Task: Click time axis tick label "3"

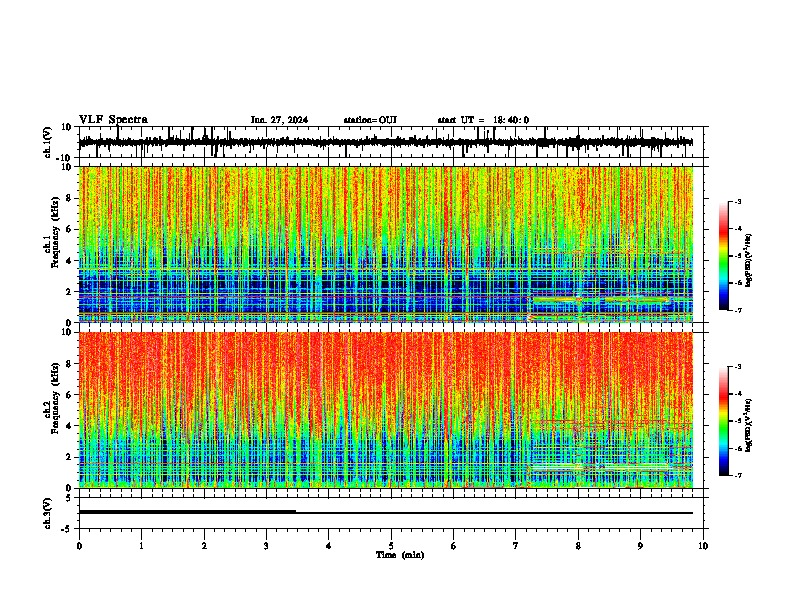Action: [x=266, y=546]
